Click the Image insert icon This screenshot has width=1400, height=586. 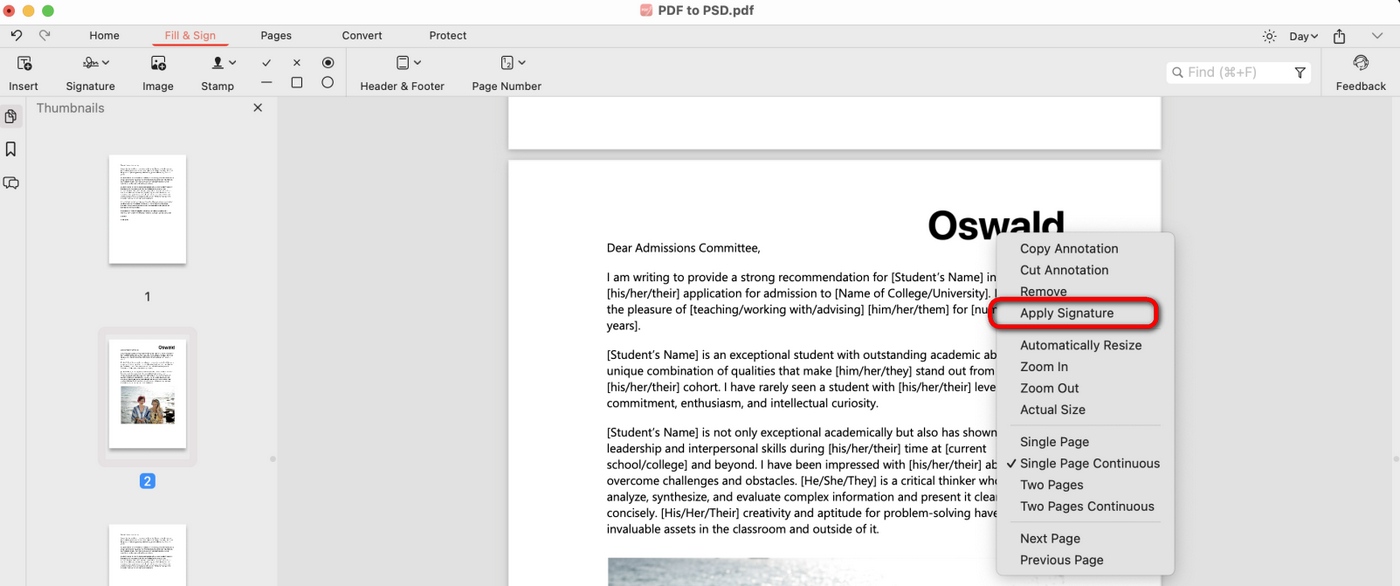[x=158, y=63]
